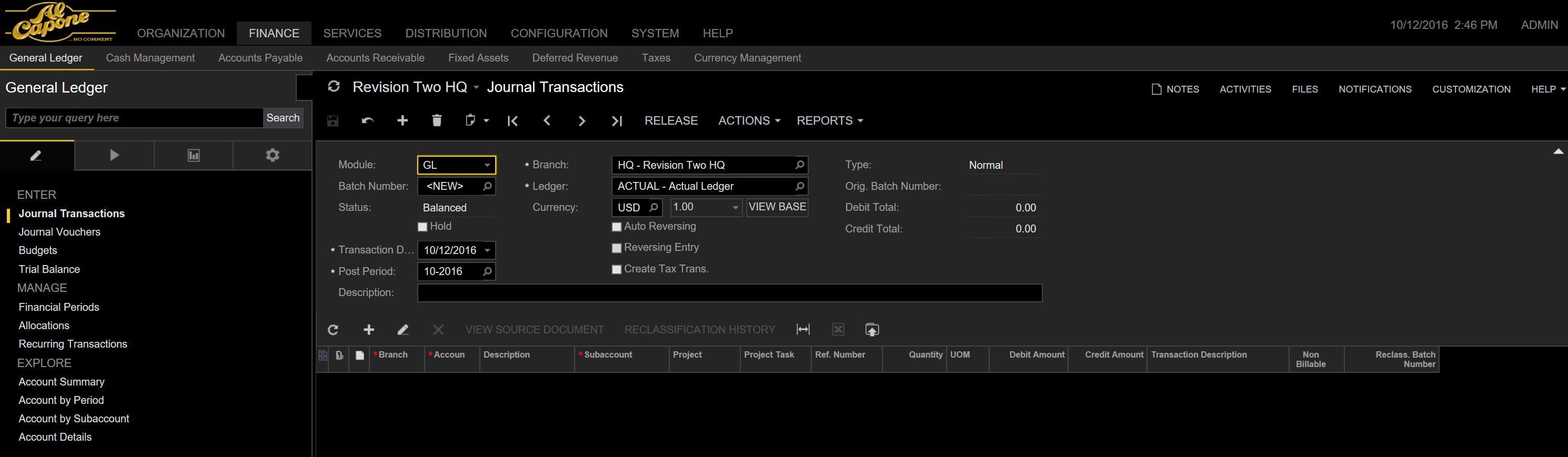
Task: Open the sidebar play processes tab
Action: point(114,156)
